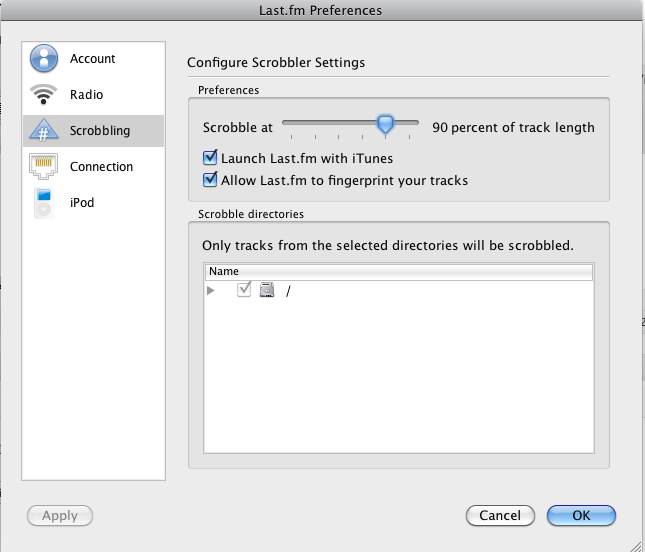Go to the Connection section label

102,167
